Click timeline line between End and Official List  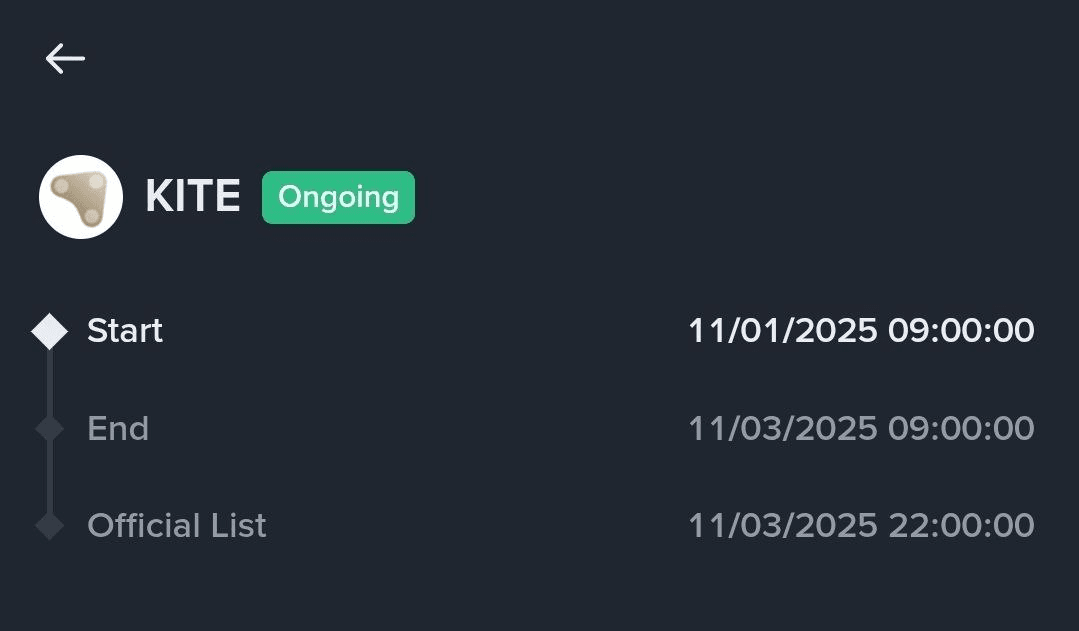[49, 478]
